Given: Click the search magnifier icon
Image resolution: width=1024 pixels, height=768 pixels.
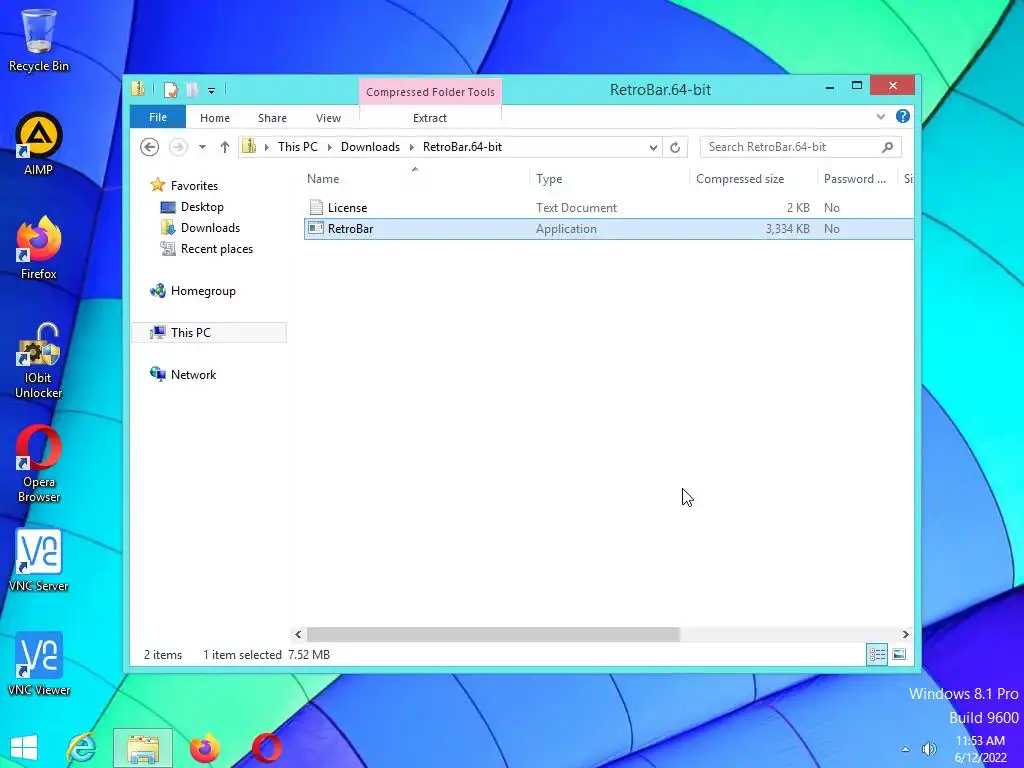Looking at the screenshot, I should tap(888, 147).
